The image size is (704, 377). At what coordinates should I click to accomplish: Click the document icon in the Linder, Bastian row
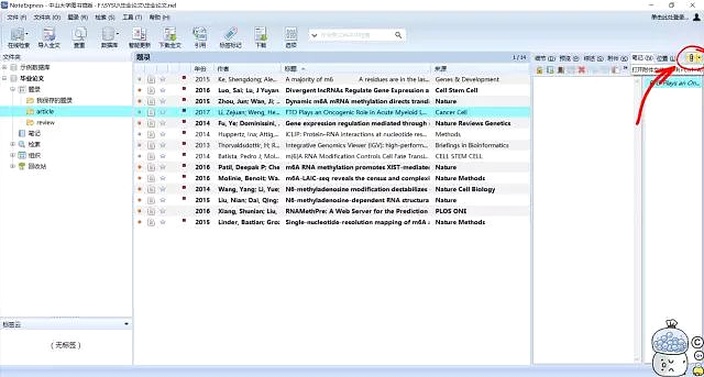pyautogui.click(x=151, y=222)
